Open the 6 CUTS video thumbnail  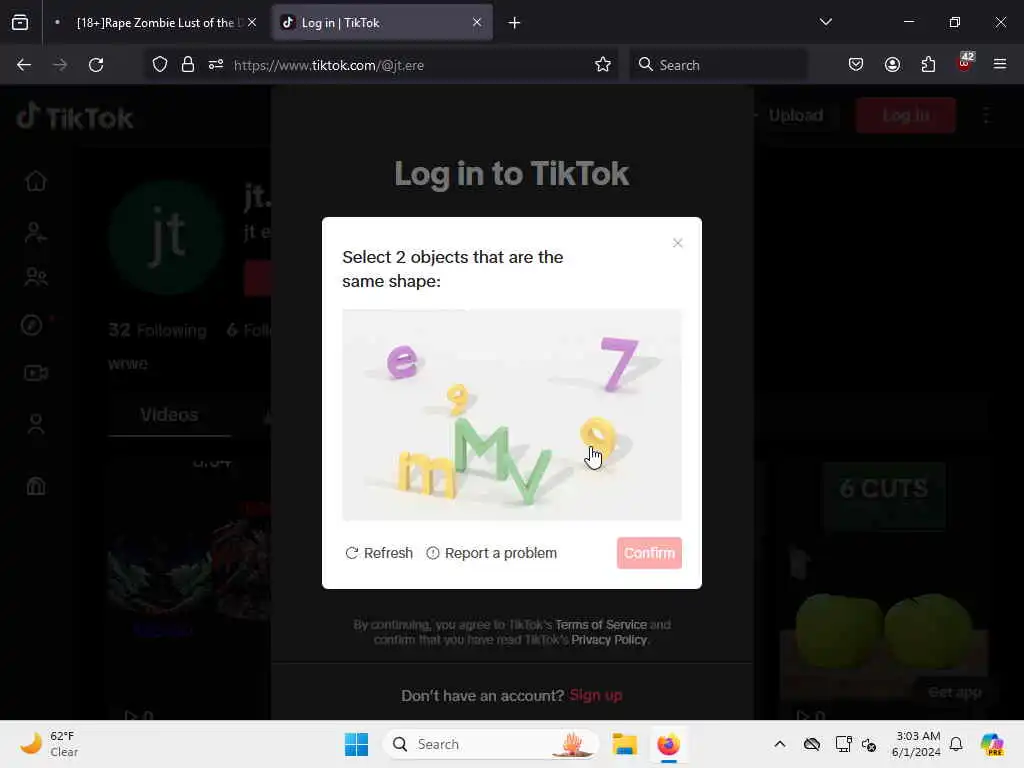coord(884,581)
